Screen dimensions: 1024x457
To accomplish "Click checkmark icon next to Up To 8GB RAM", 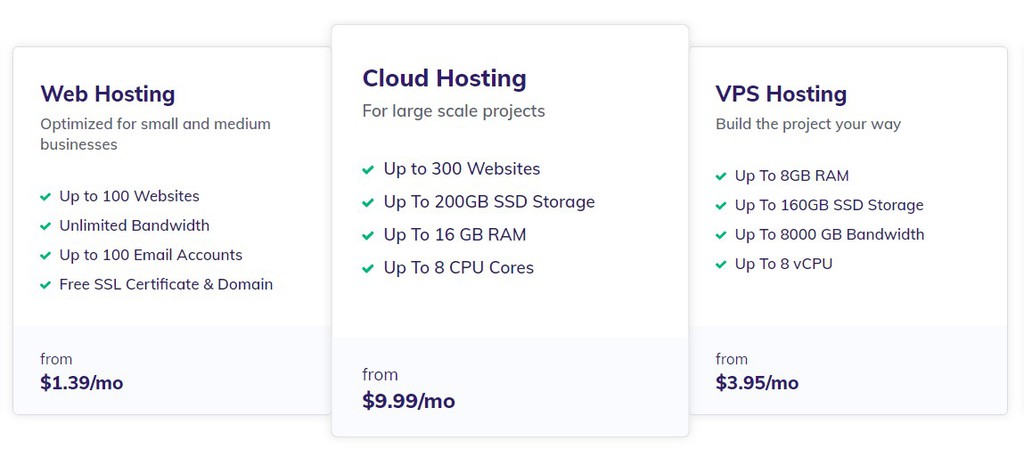I will pyautogui.click(x=721, y=177).
